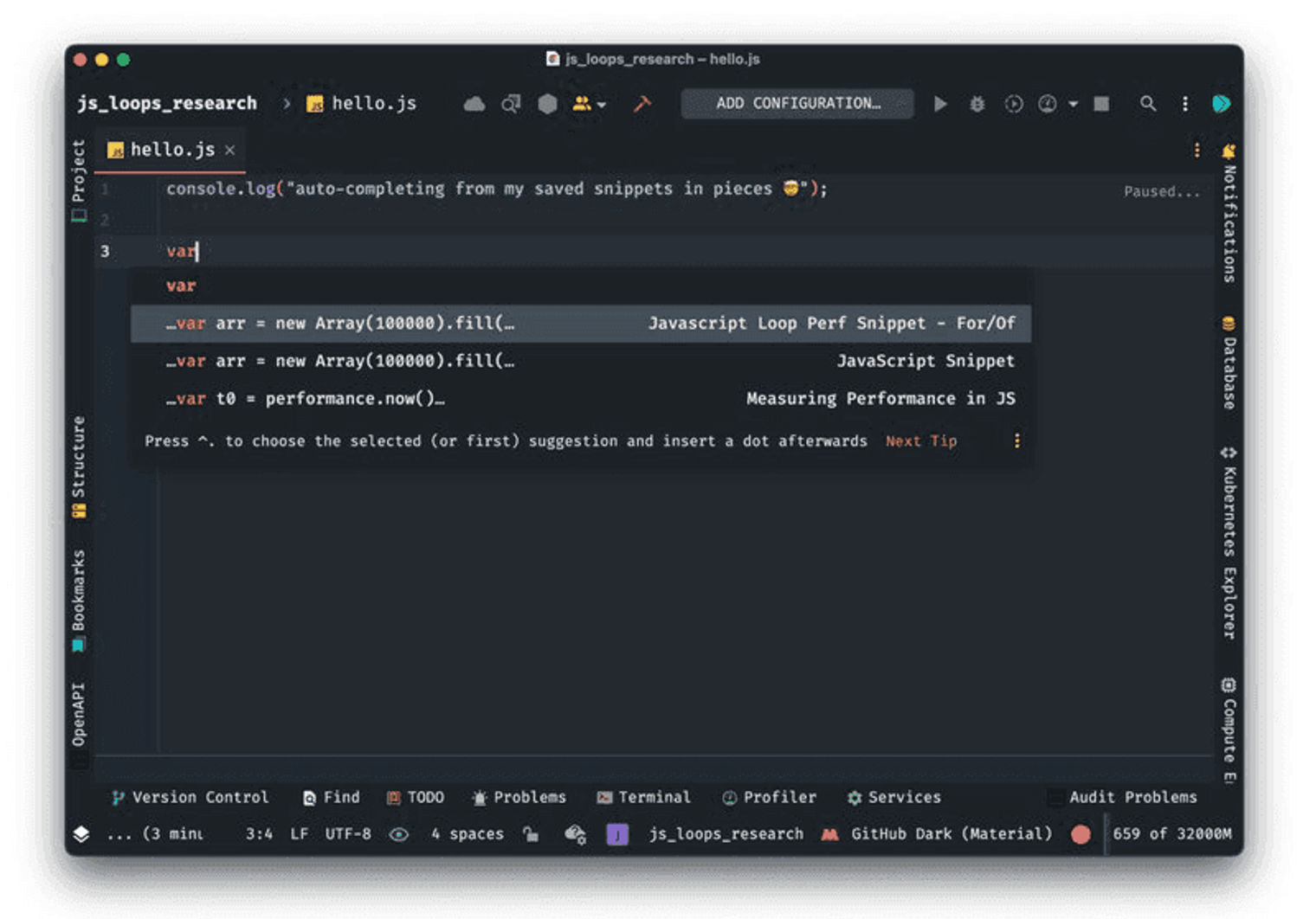Stop execution with the square stop icon
The width and height of the screenshot is (1316, 919).
pyautogui.click(x=1101, y=104)
